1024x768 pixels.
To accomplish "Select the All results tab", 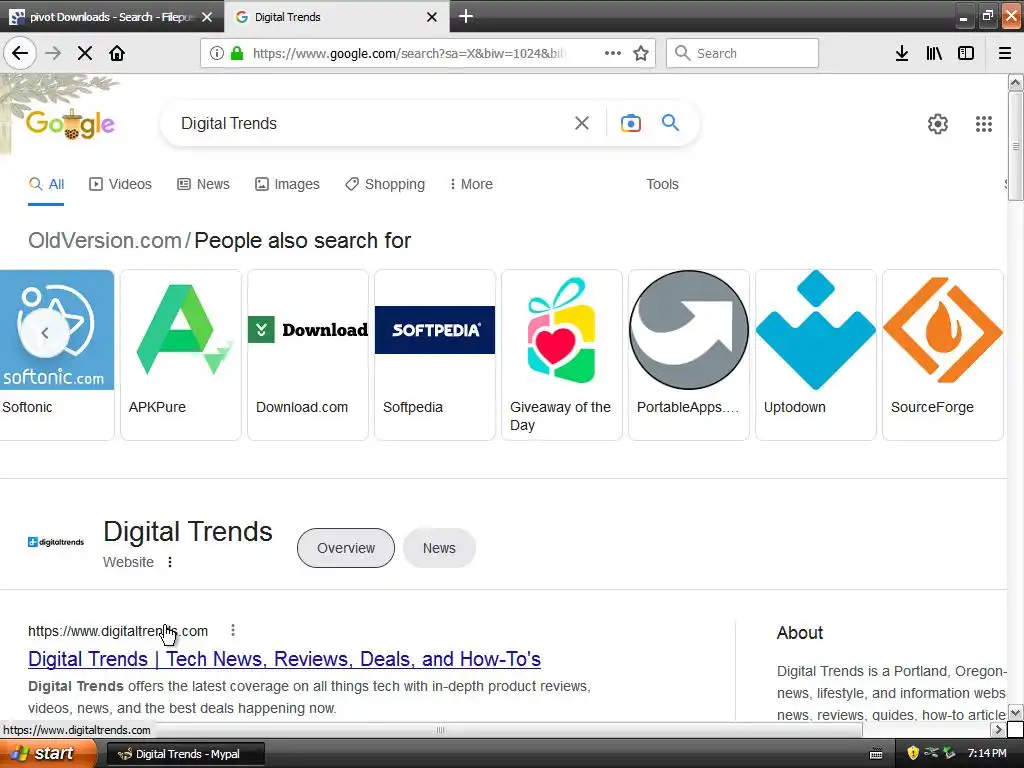I will [x=46, y=184].
